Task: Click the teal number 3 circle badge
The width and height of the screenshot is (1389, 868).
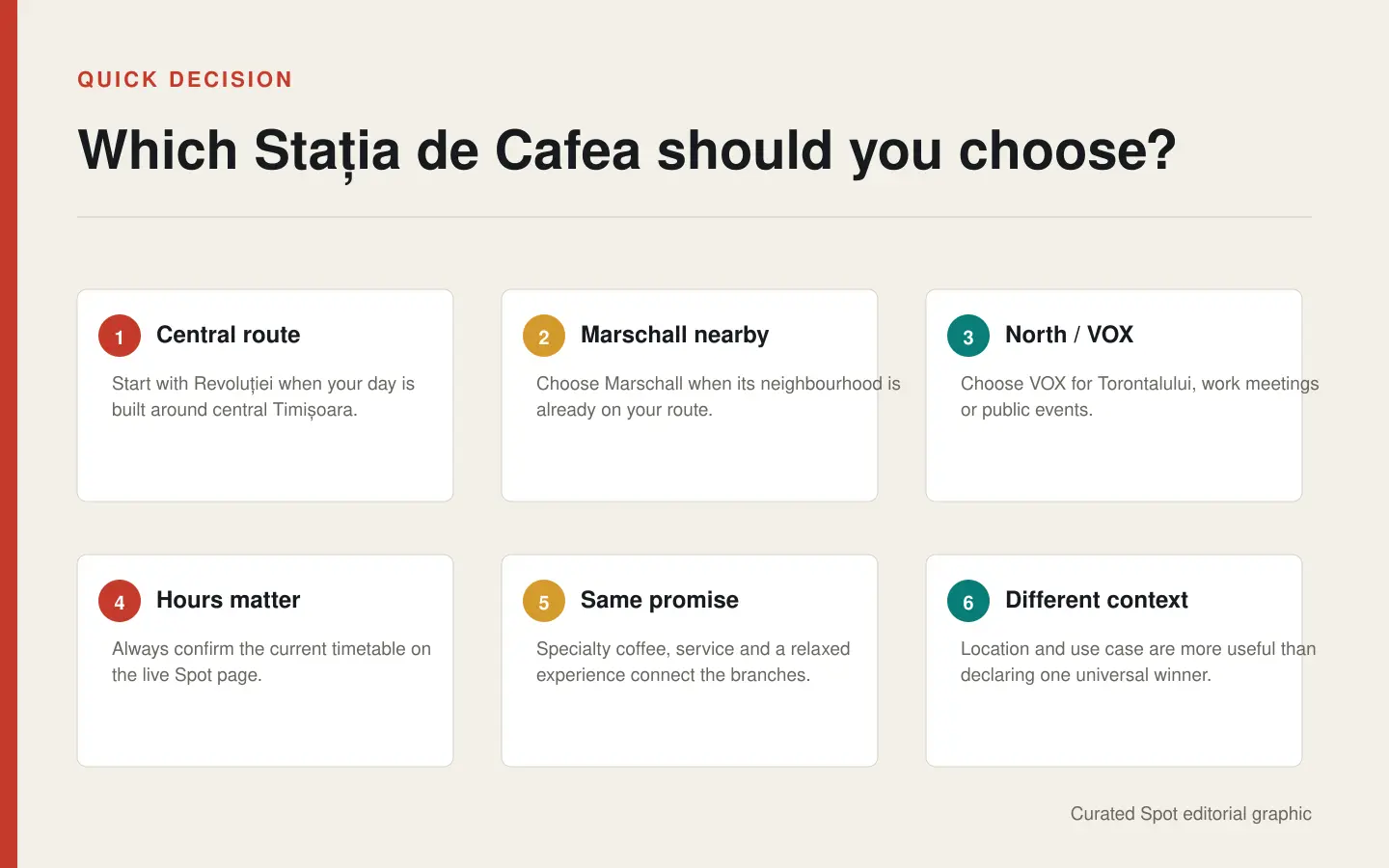Action: 968,336
